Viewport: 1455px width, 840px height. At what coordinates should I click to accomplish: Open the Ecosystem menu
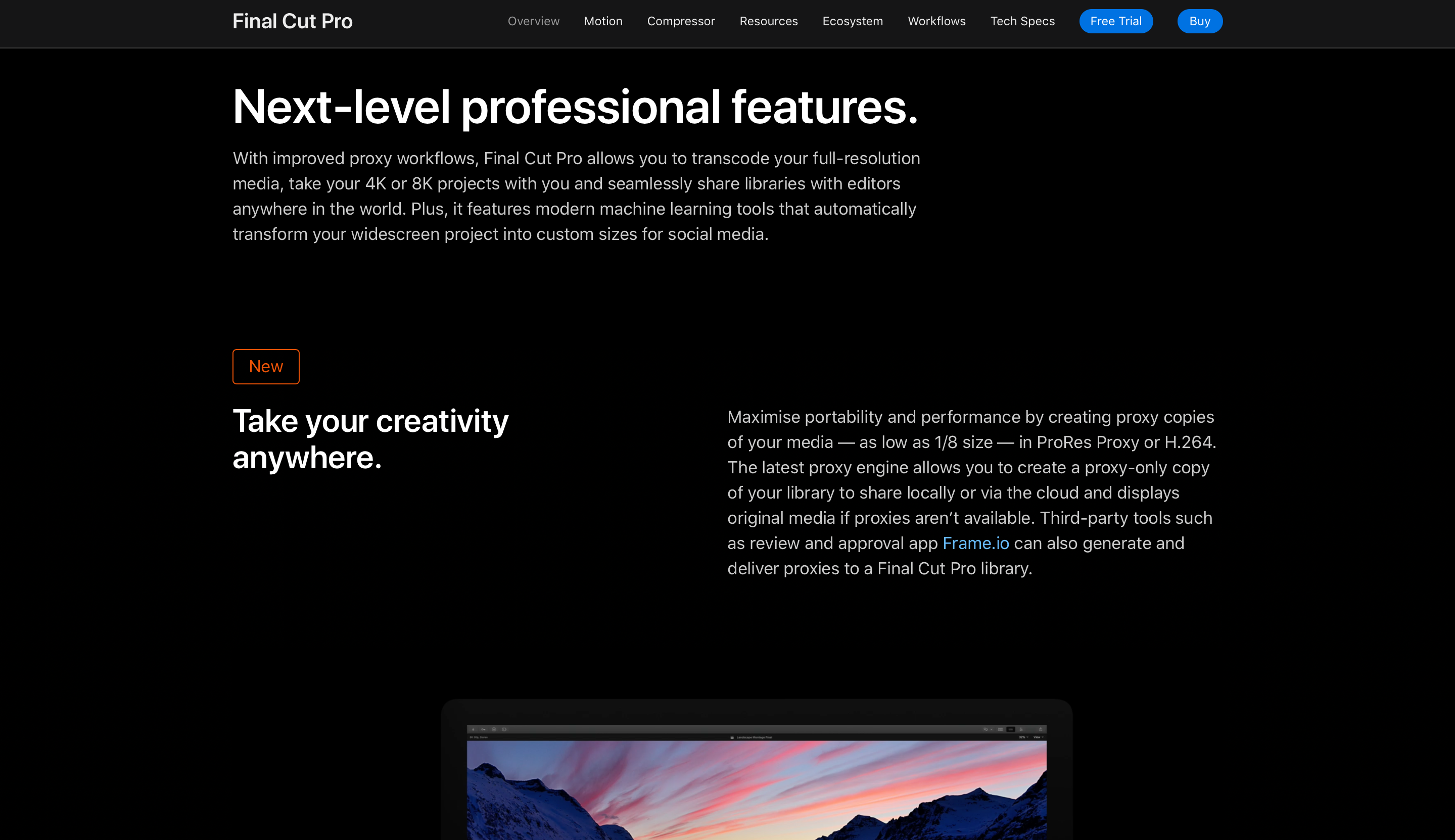852,21
